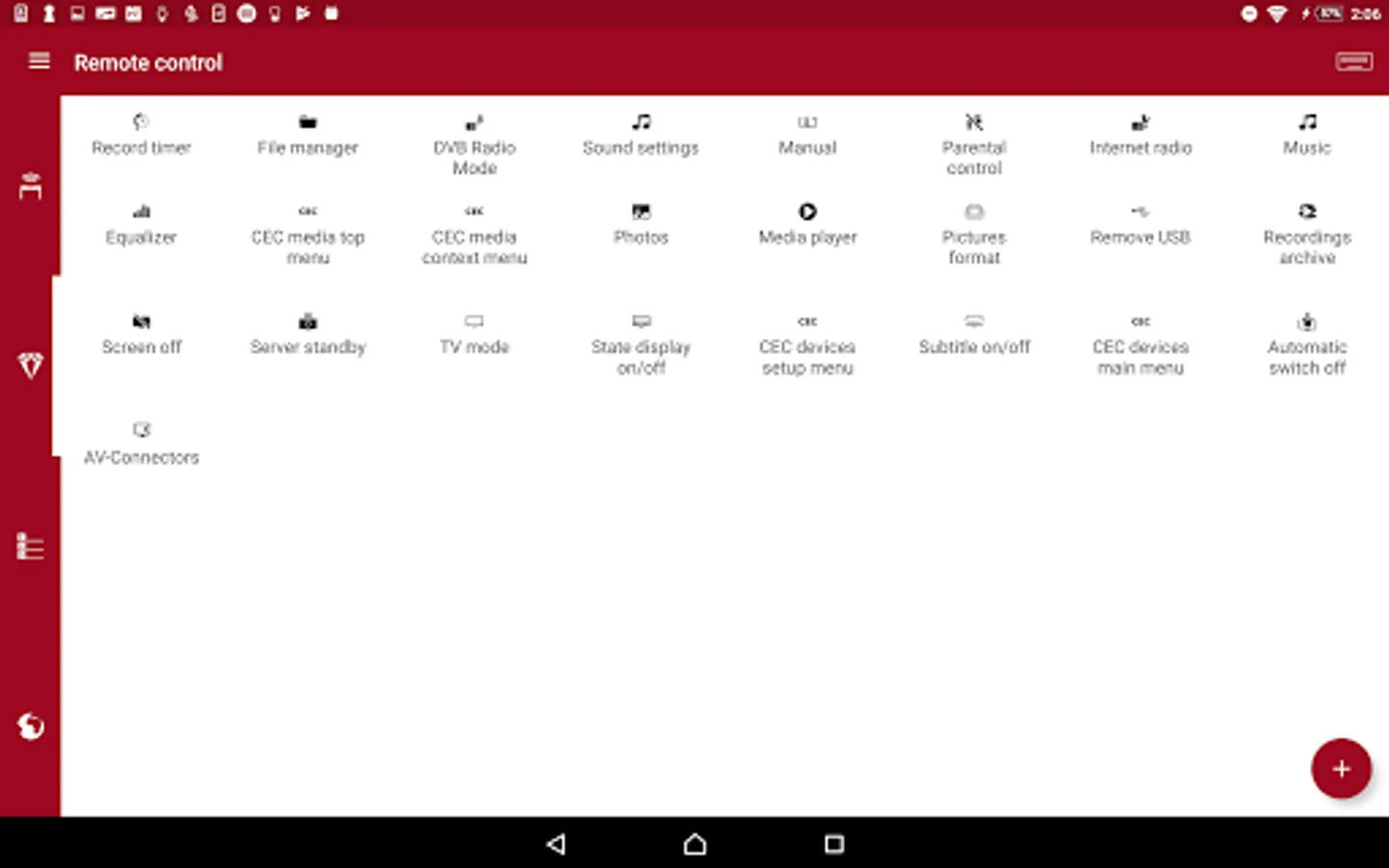Tap the Wi-Fi status bar icon
Image resolution: width=1389 pixels, height=868 pixels.
point(1277,14)
